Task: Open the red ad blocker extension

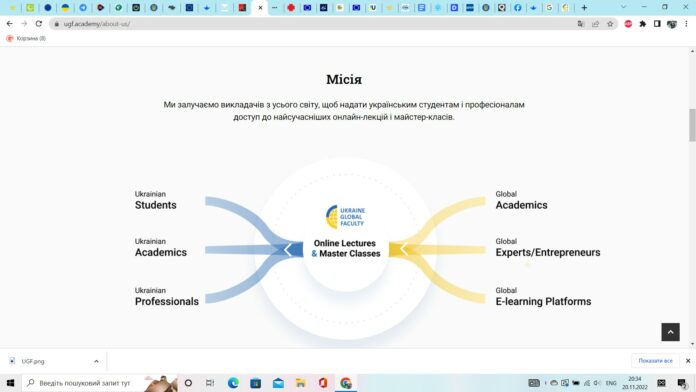Action: click(628, 24)
